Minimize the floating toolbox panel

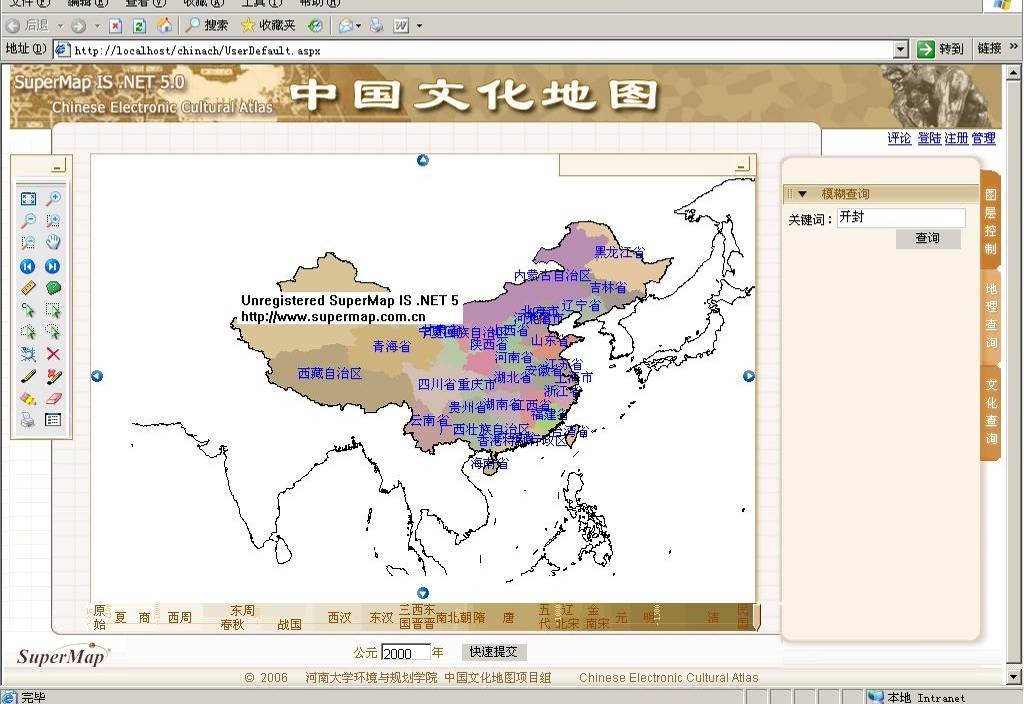coord(58,166)
